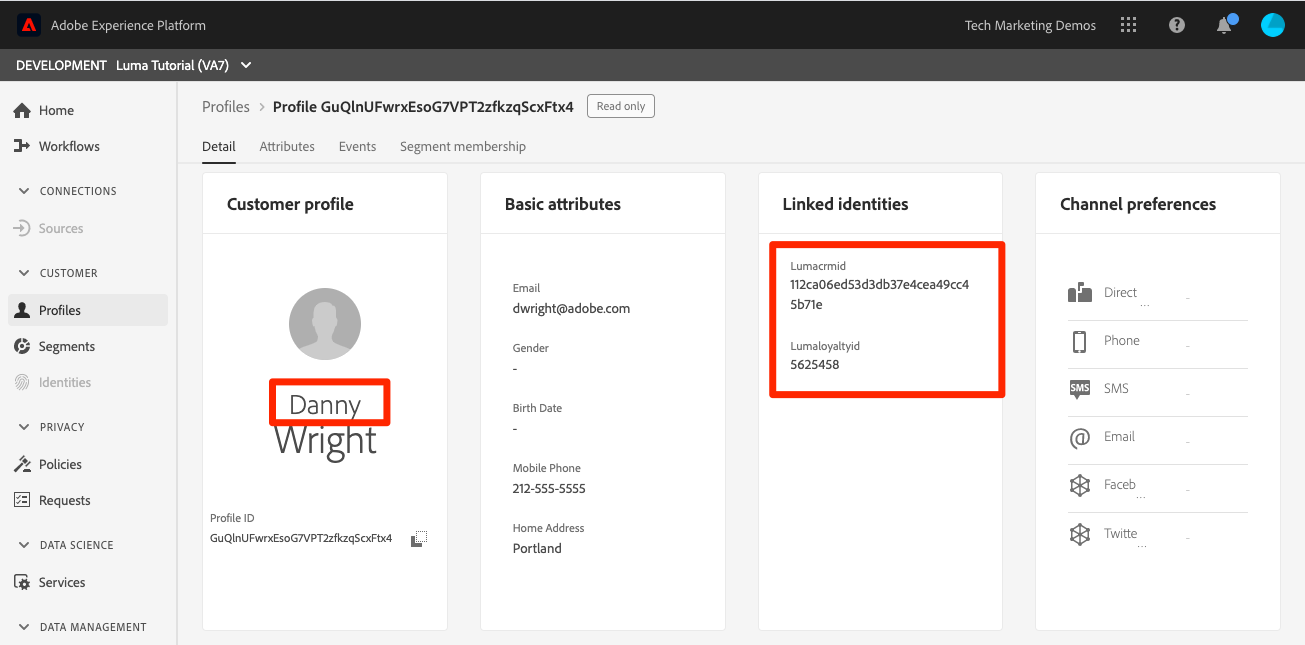This screenshot has height=645, width=1305.
Task: Click the Home Address value Portland
Action: click(x=537, y=548)
